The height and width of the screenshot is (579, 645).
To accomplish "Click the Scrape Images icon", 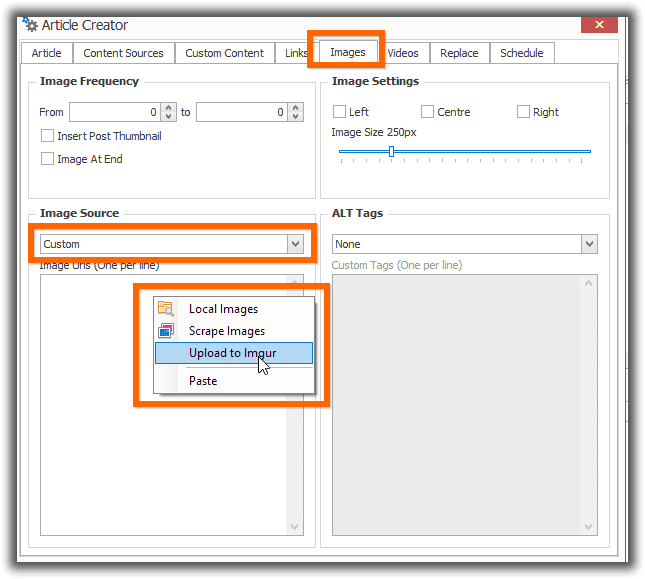I will (166, 330).
